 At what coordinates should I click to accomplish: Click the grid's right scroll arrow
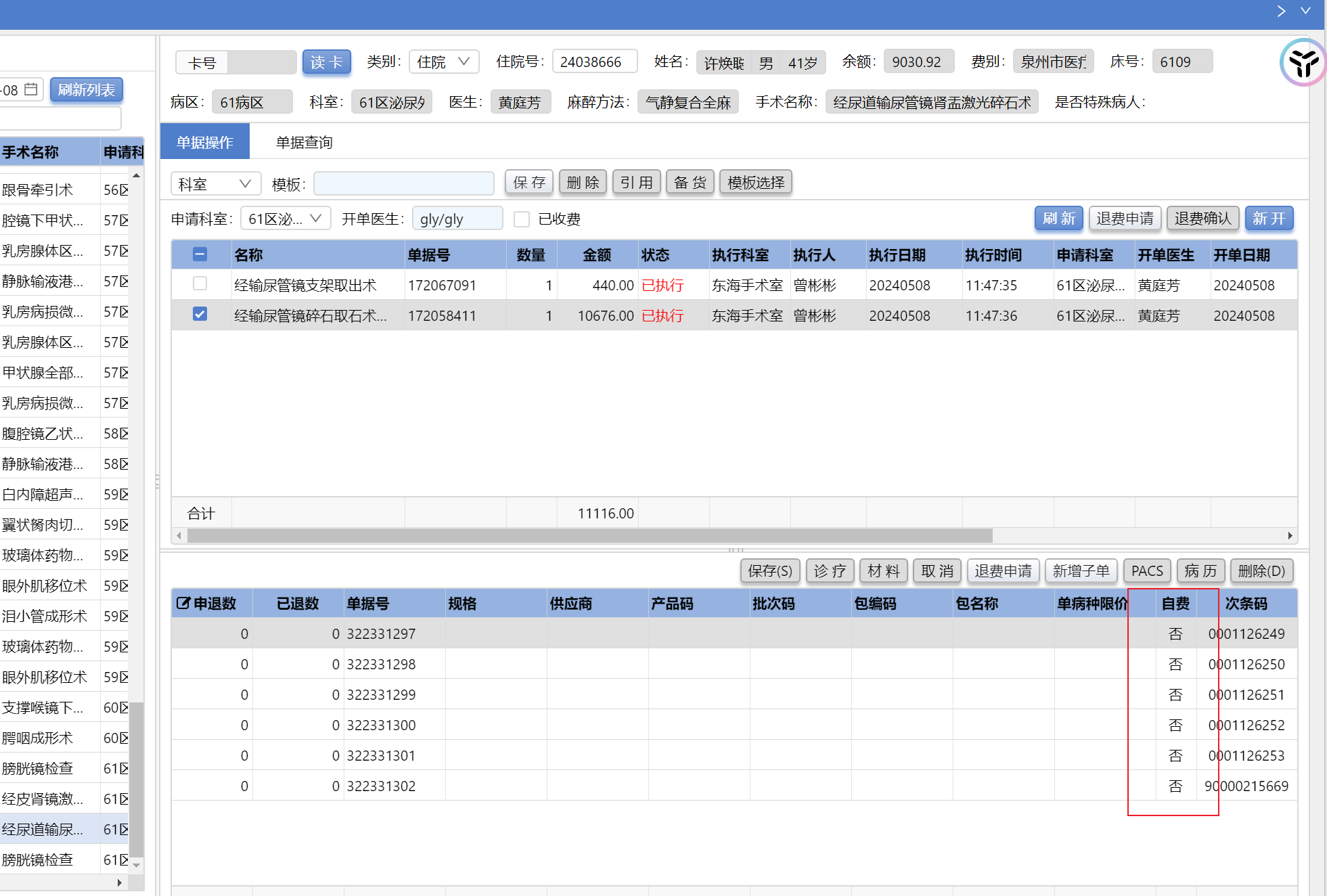1290,535
